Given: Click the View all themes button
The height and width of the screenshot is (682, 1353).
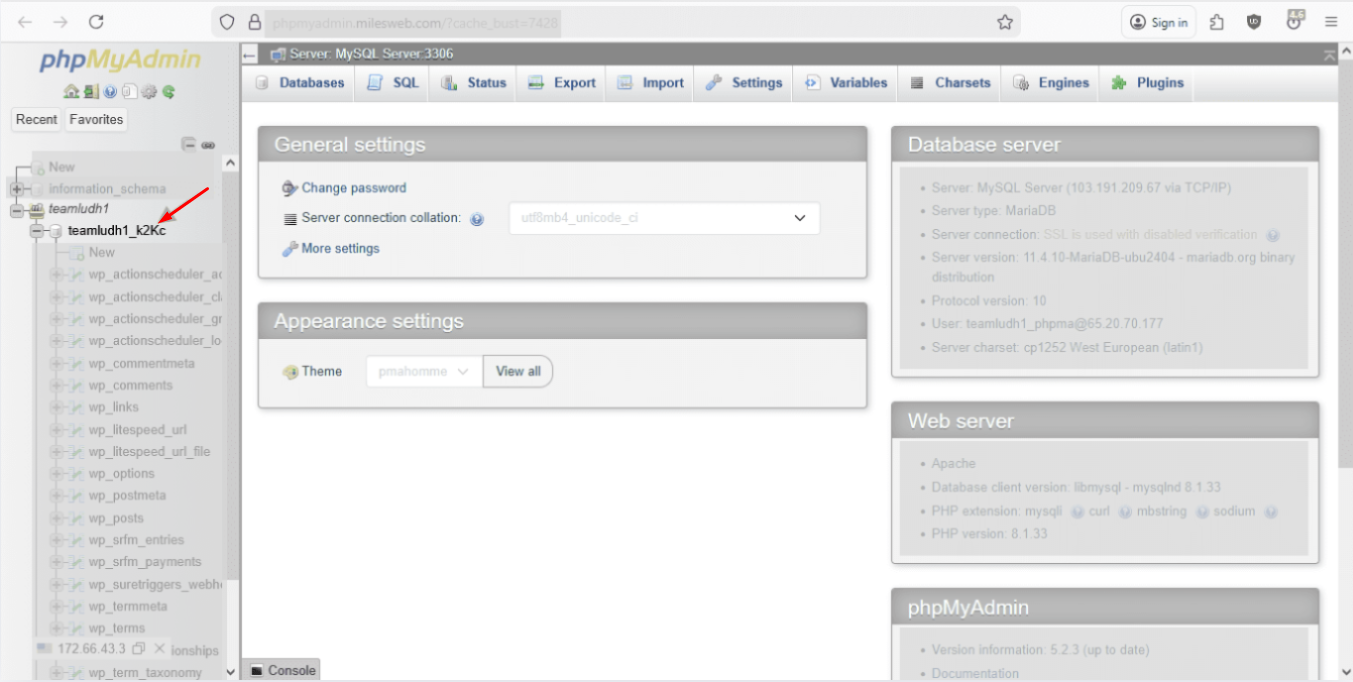Looking at the screenshot, I should click(x=518, y=371).
